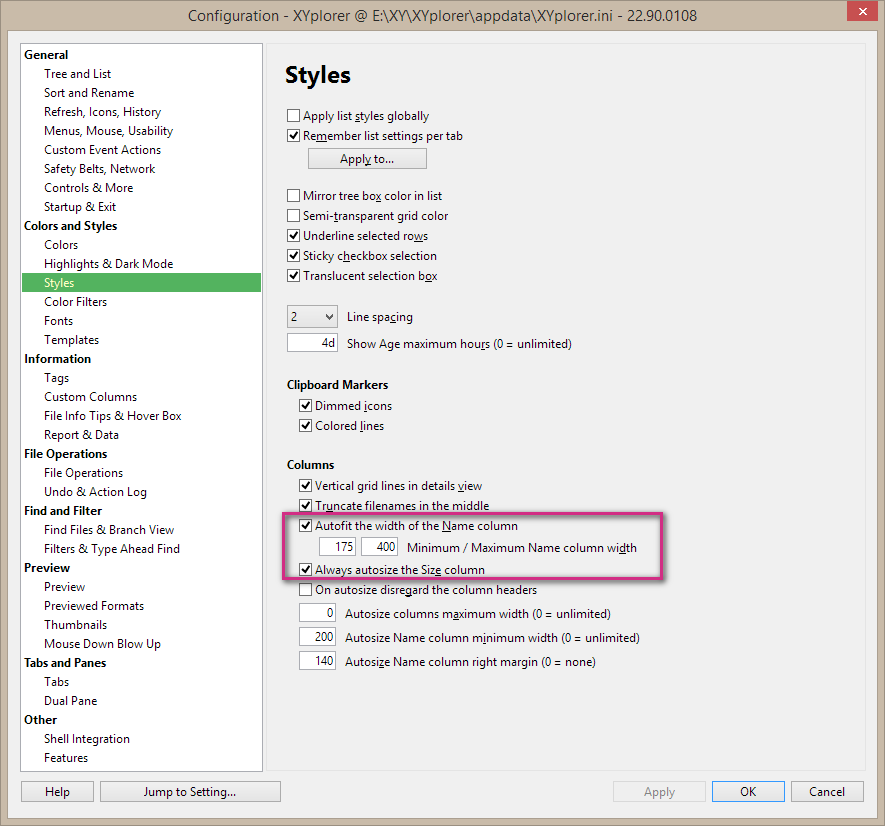Viewport: 885px width, 826px height.
Task: Toggle Mirror tree box color in list
Action: [x=294, y=196]
